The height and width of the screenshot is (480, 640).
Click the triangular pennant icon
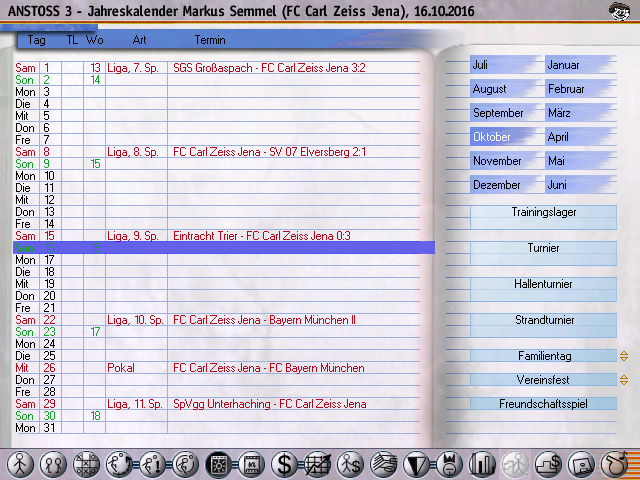click(x=416, y=464)
